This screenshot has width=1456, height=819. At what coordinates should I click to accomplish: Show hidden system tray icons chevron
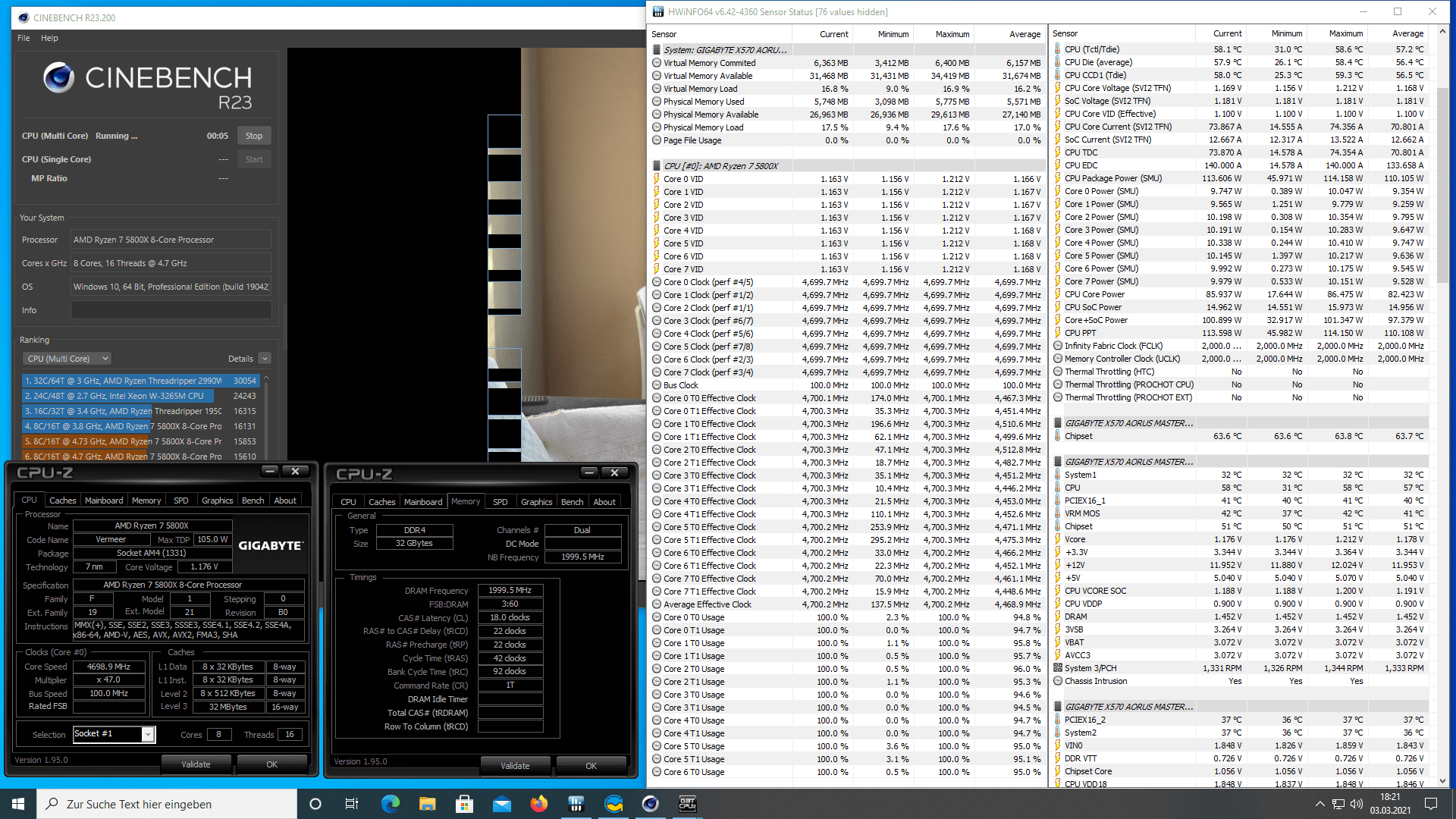[x=1319, y=804]
